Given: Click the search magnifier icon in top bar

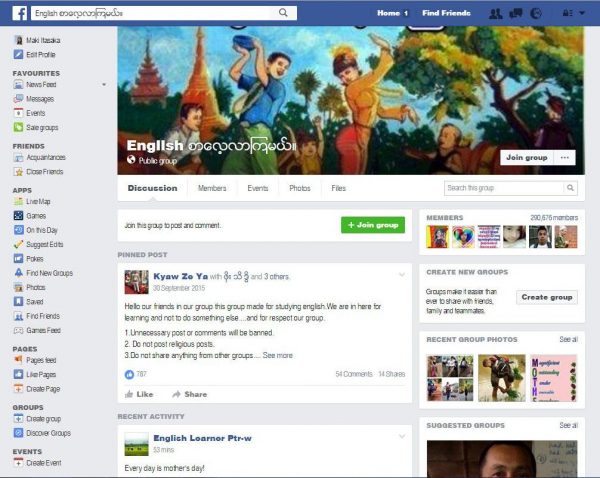Looking at the screenshot, I should pos(283,13).
